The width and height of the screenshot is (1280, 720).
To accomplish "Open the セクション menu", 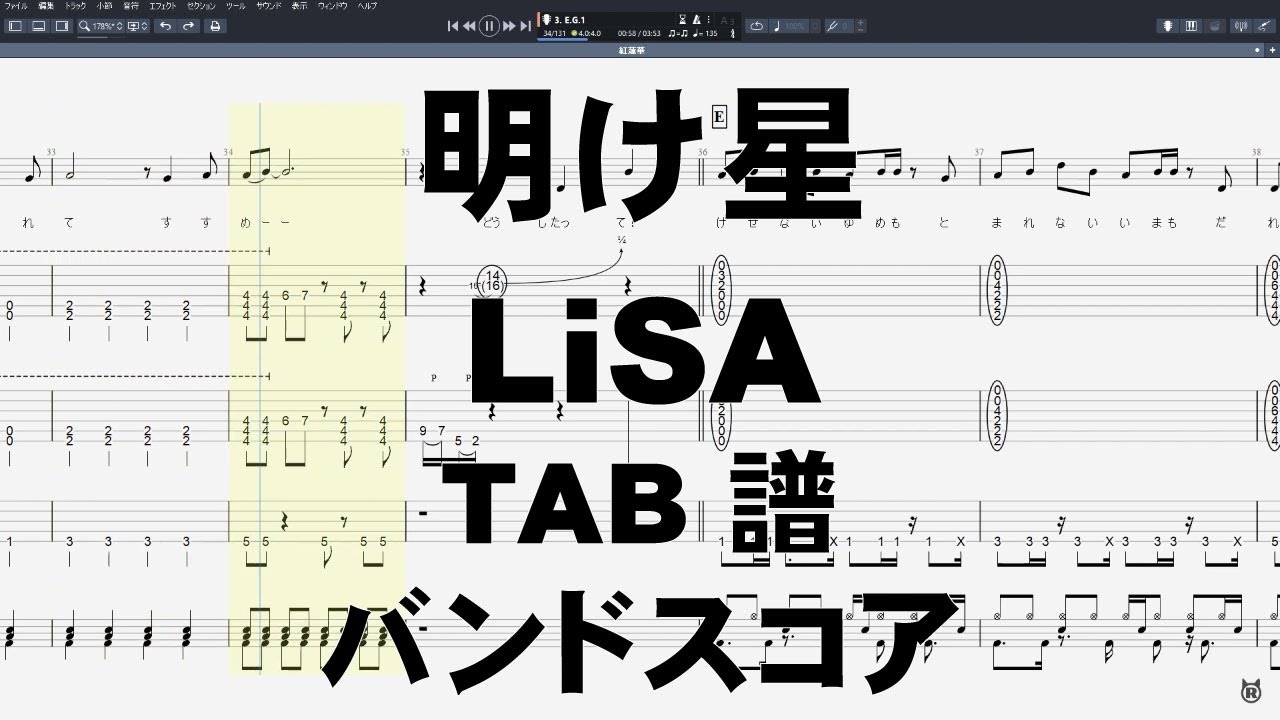I will (x=202, y=6).
